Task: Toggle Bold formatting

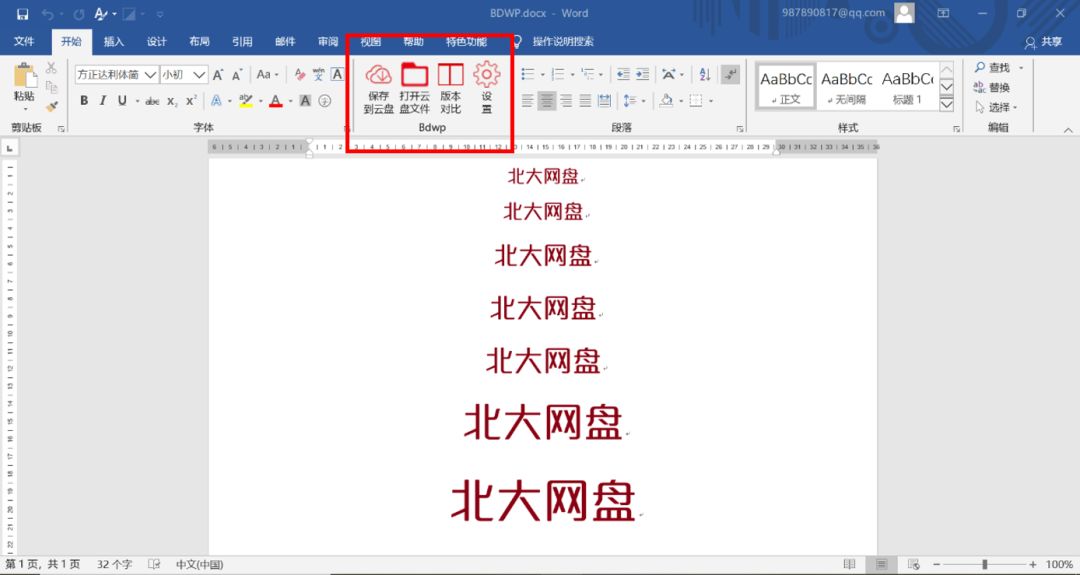Action: [84, 101]
